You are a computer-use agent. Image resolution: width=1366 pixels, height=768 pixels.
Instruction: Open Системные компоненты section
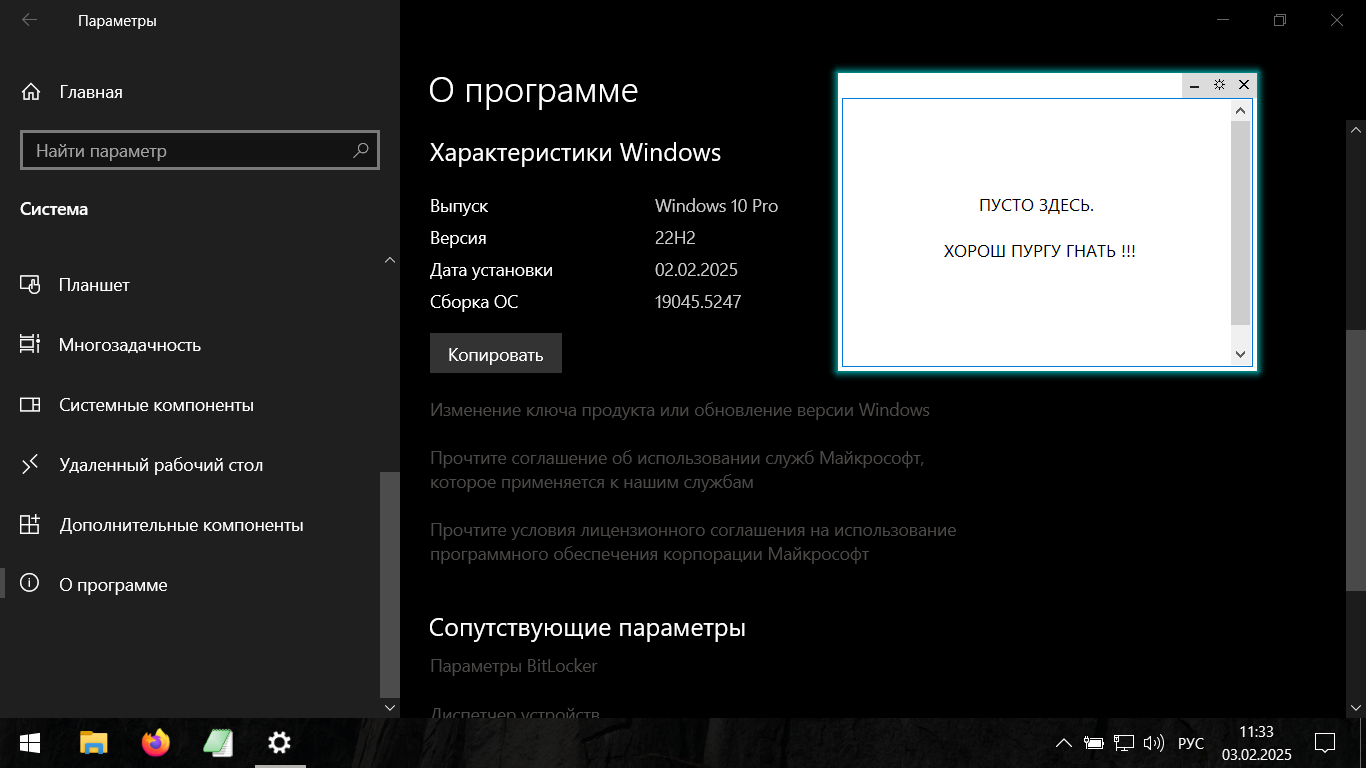(x=156, y=405)
